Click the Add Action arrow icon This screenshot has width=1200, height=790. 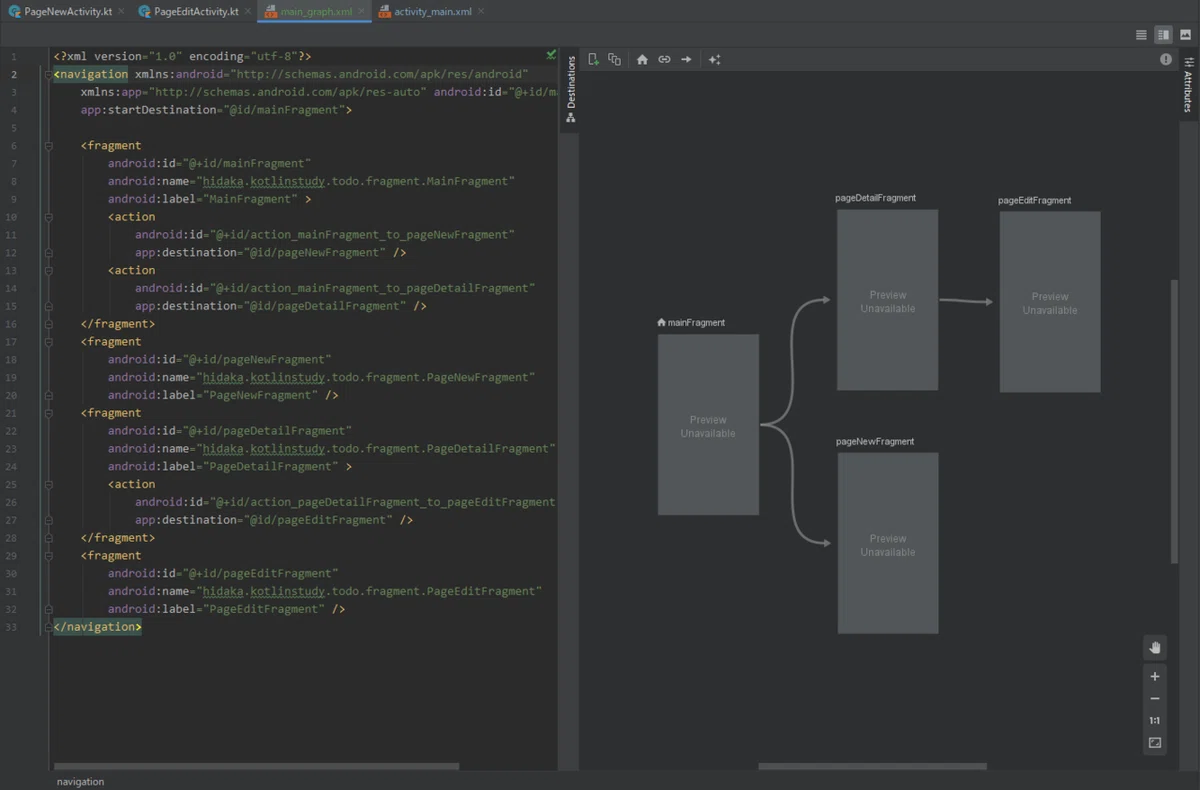[x=686, y=60]
